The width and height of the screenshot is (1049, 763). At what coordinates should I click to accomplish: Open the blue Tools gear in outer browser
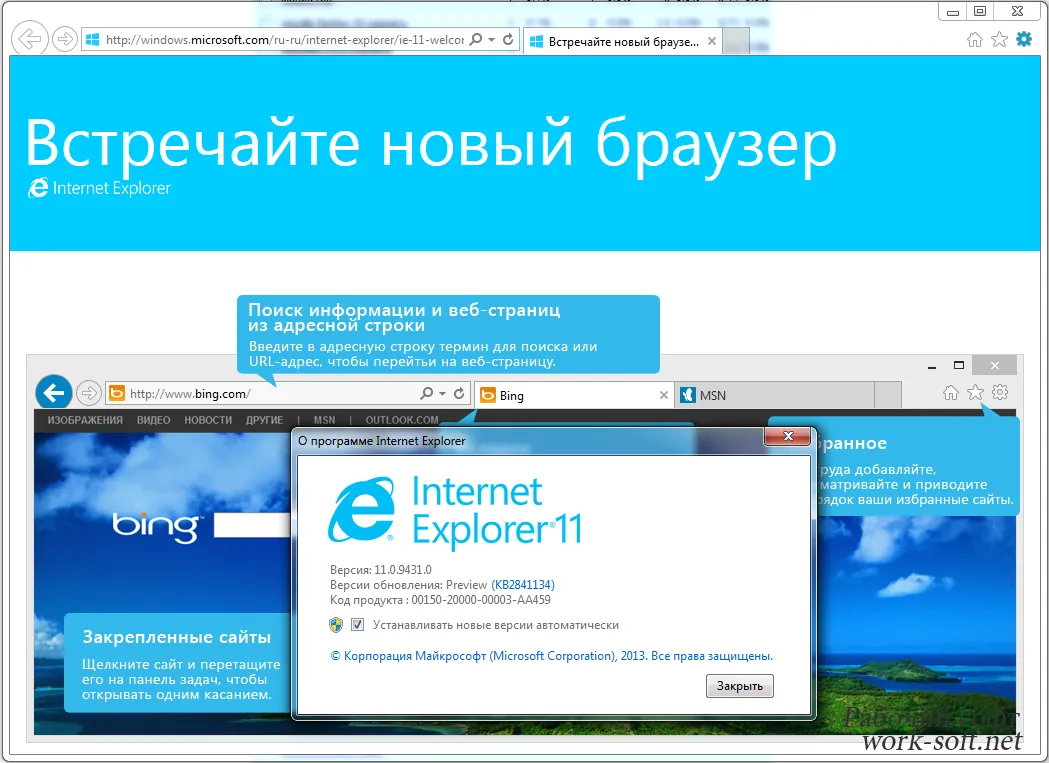[1024, 39]
